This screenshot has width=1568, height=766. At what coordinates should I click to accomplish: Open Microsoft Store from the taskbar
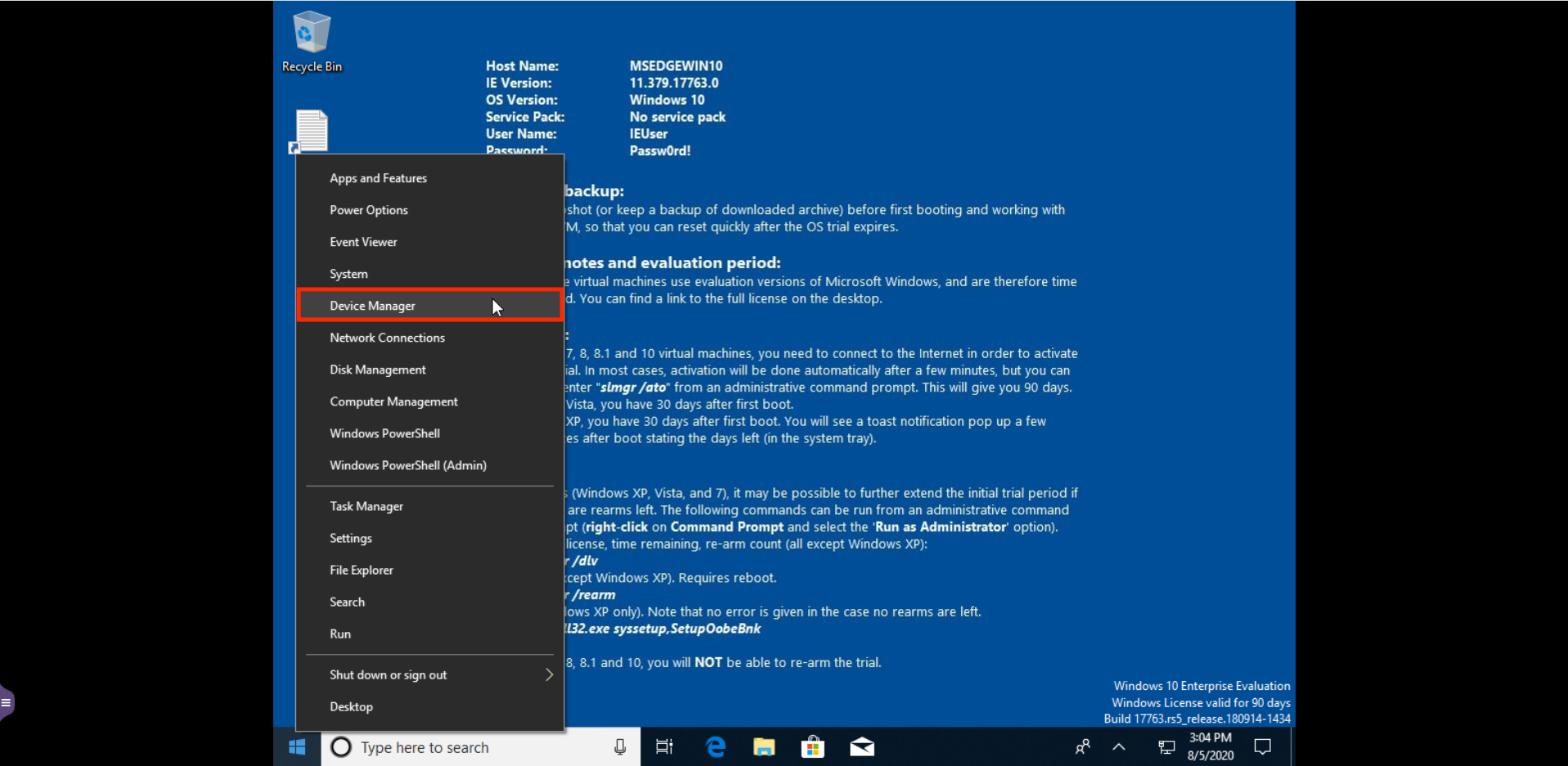pos(812,747)
